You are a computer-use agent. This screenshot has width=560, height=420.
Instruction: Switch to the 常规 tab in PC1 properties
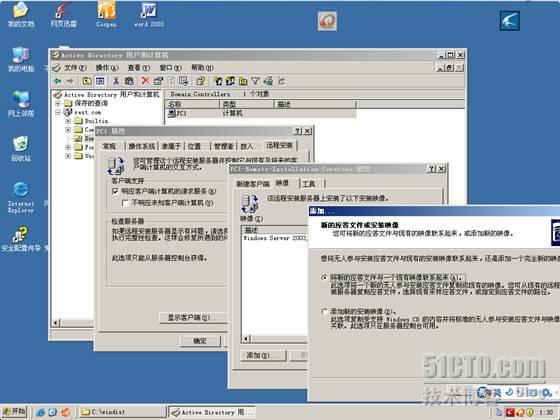pos(109,146)
